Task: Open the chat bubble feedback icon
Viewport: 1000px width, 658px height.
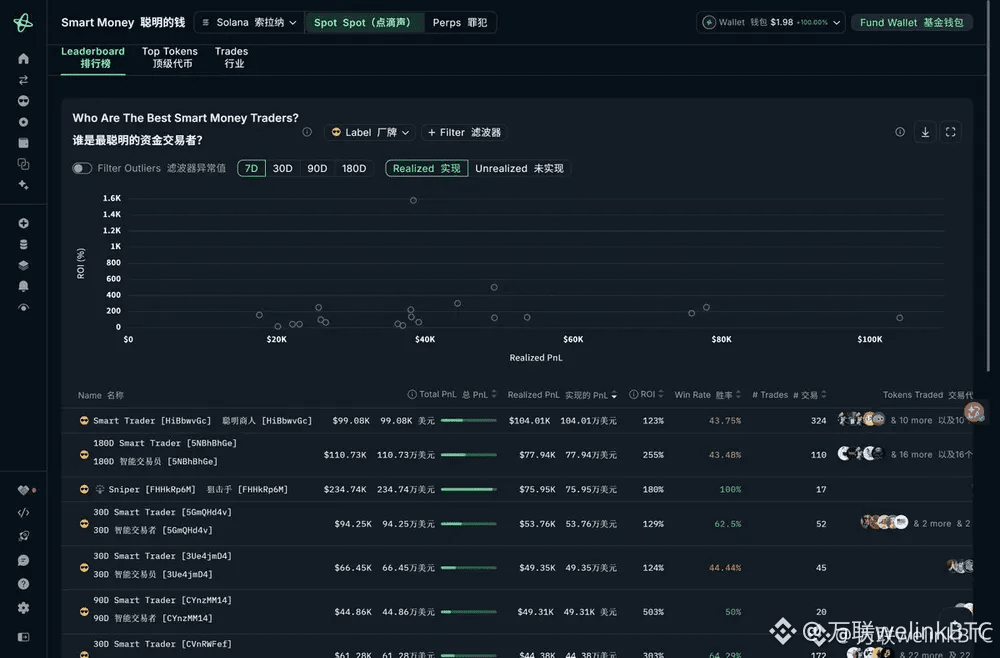Action: click(x=24, y=560)
